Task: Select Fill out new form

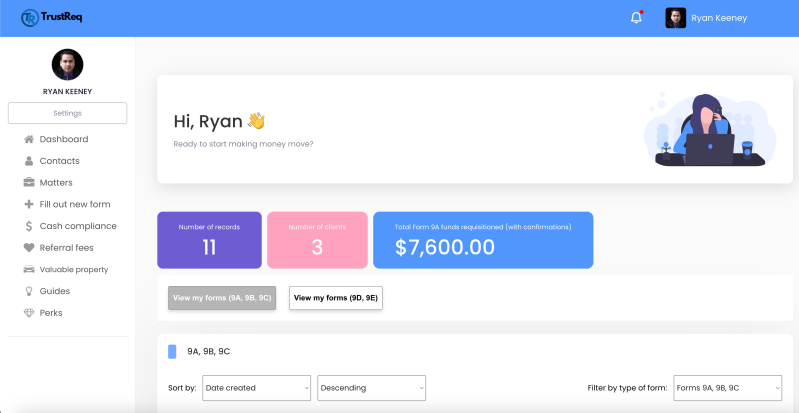Action: click(x=75, y=204)
